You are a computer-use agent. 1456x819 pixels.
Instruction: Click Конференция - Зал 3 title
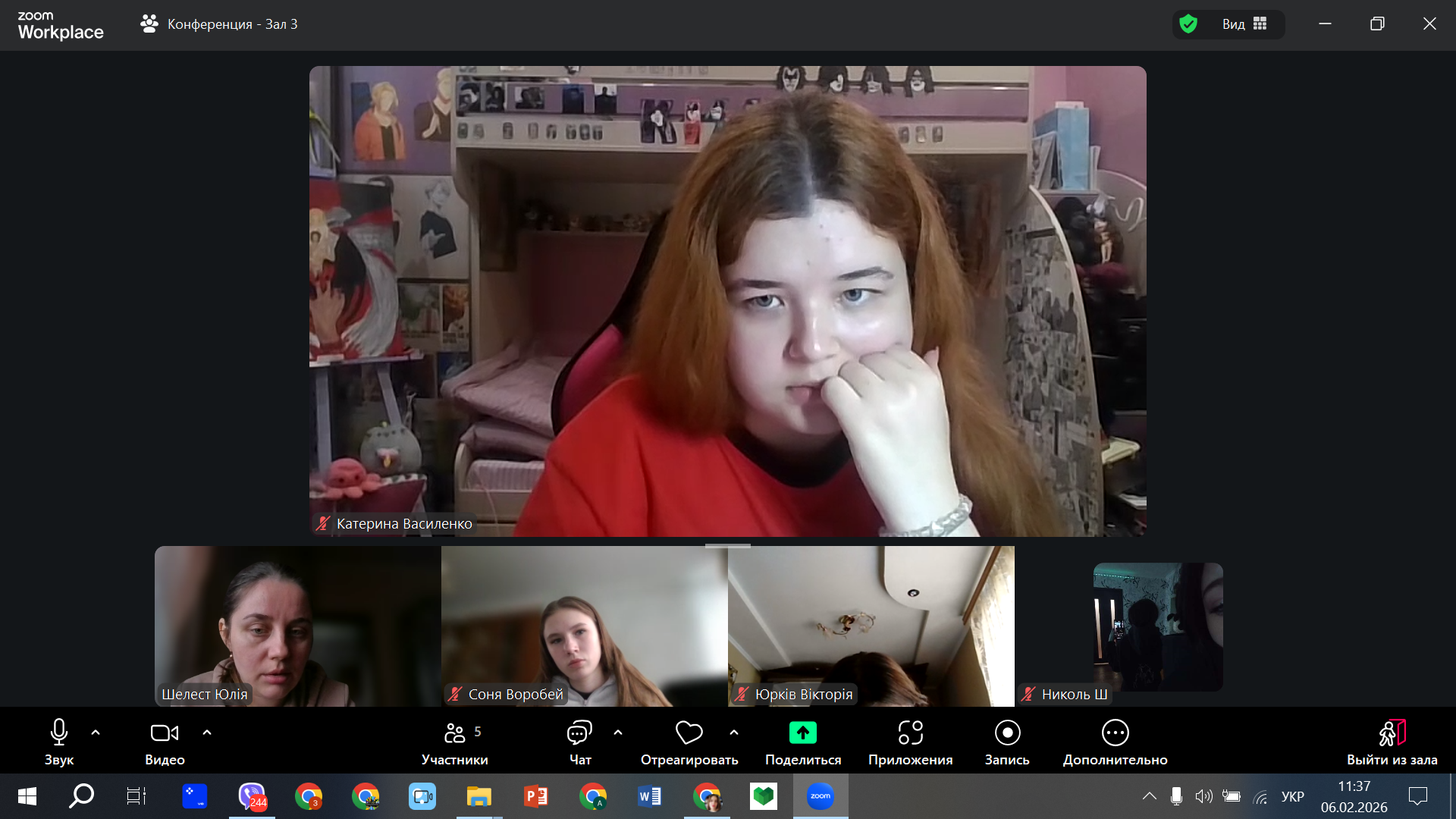pos(232,24)
